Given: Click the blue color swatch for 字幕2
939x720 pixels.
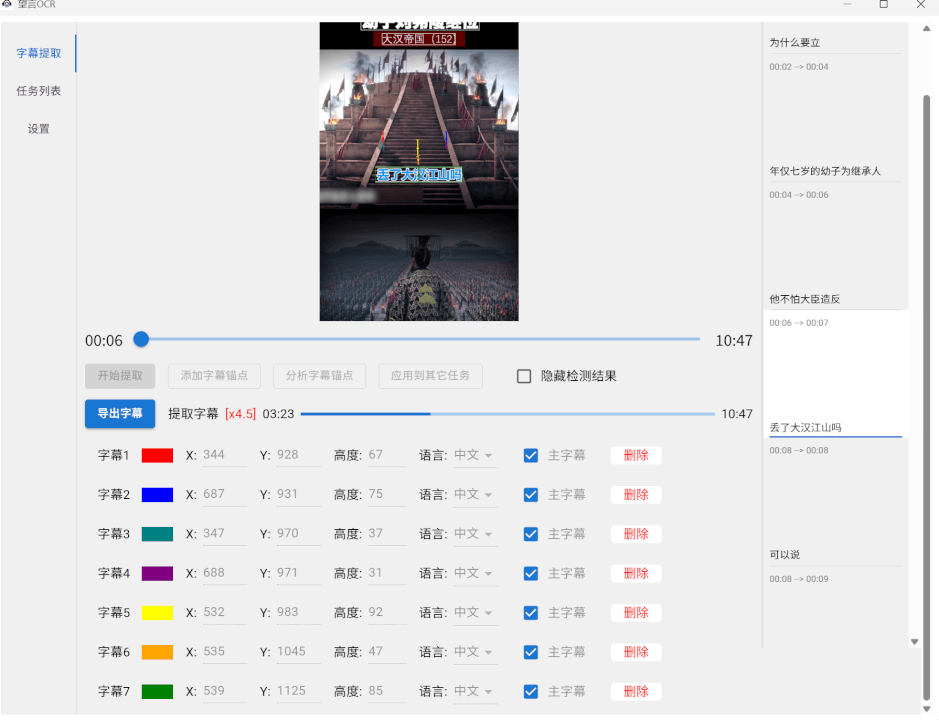Looking at the screenshot, I should [157, 495].
